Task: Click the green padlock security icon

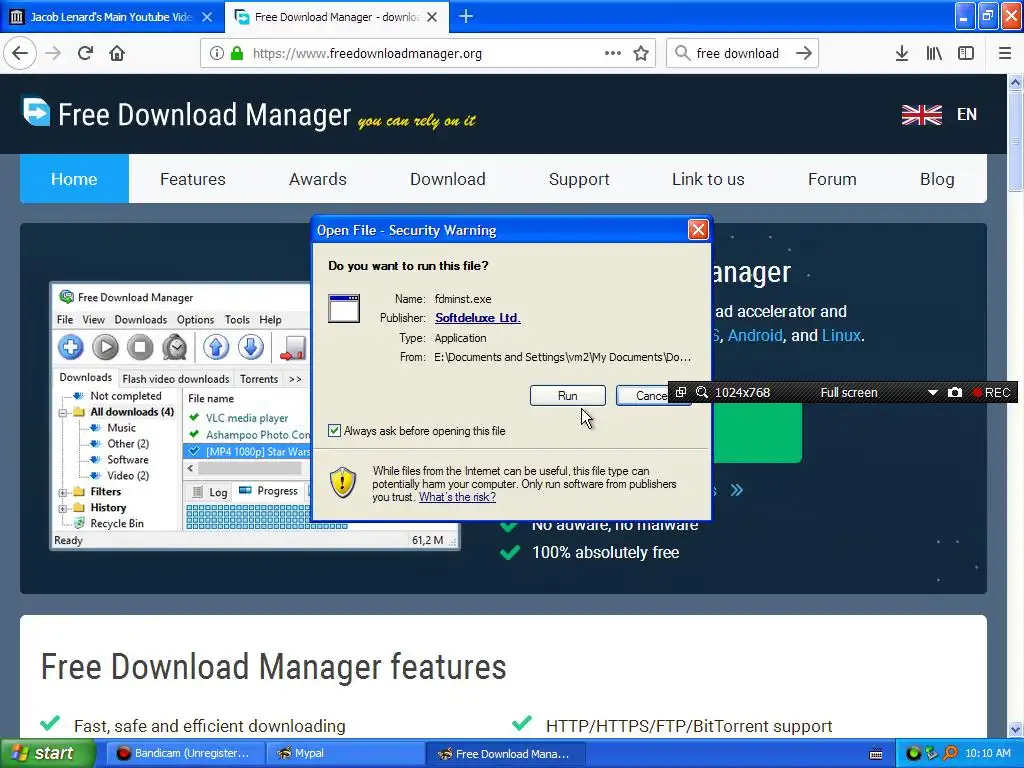Action: click(237, 54)
